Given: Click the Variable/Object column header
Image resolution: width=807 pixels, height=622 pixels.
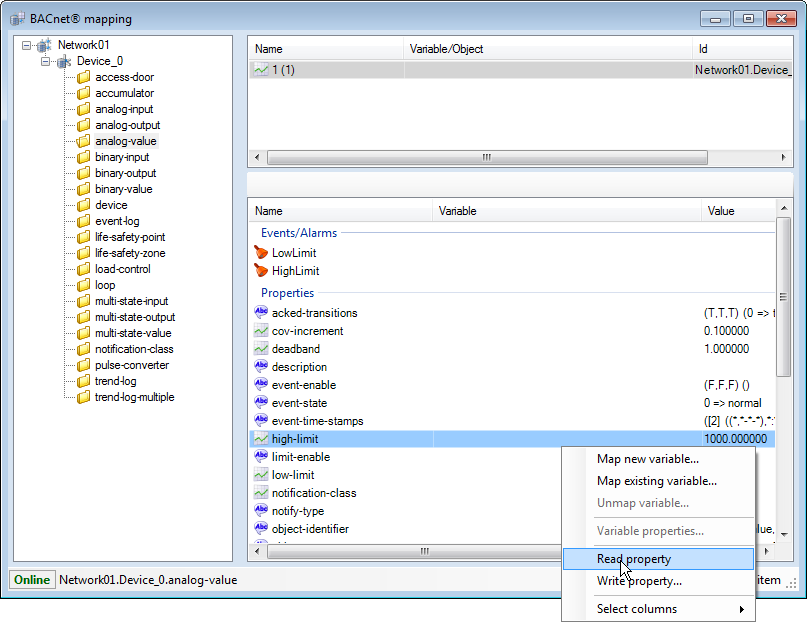Looking at the screenshot, I should pyautogui.click(x=446, y=49).
